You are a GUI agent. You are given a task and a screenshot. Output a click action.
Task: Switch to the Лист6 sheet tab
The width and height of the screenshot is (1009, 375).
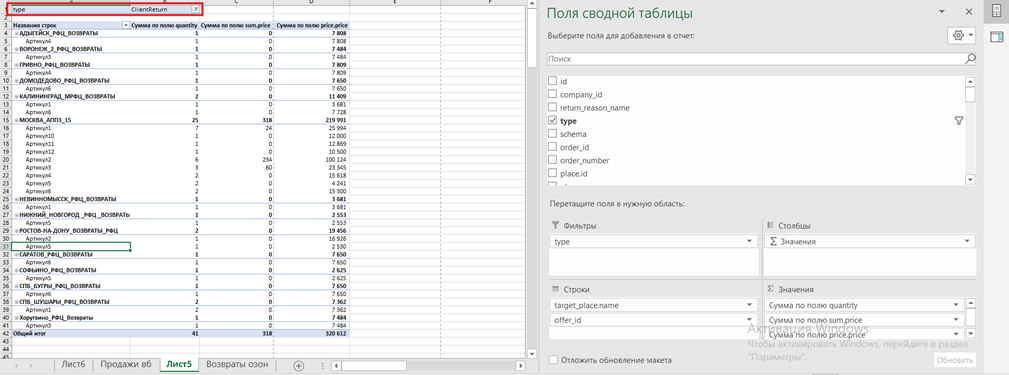click(73, 365)
